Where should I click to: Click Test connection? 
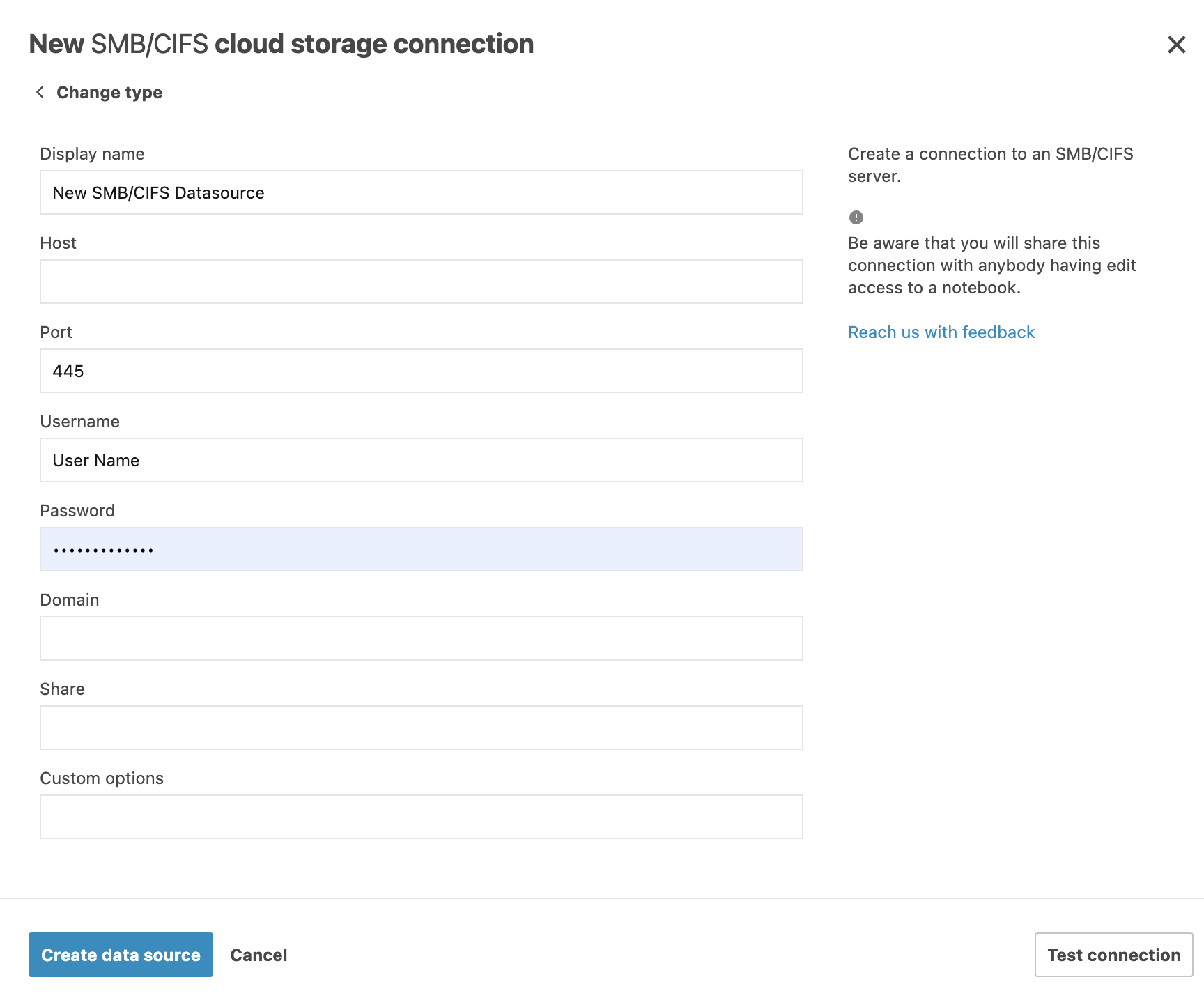1112,955
